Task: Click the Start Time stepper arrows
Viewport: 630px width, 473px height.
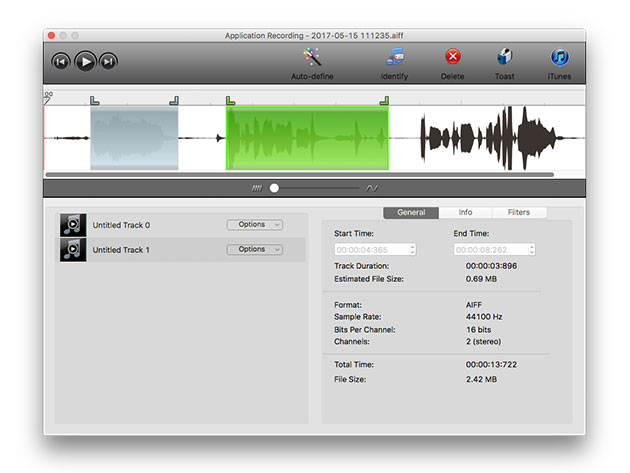Action: point(412,250)
